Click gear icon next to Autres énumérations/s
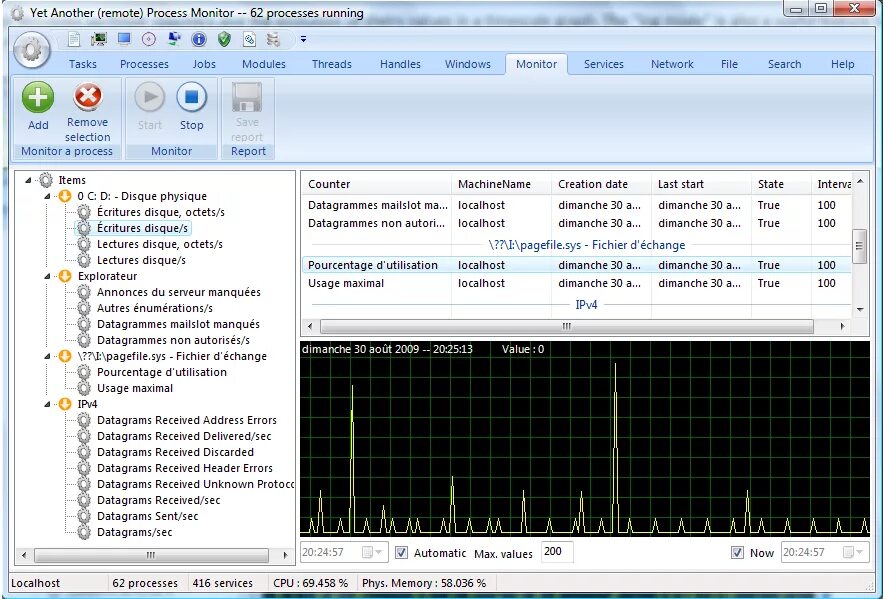Screen dimensions: 884x599 point(84,308)
